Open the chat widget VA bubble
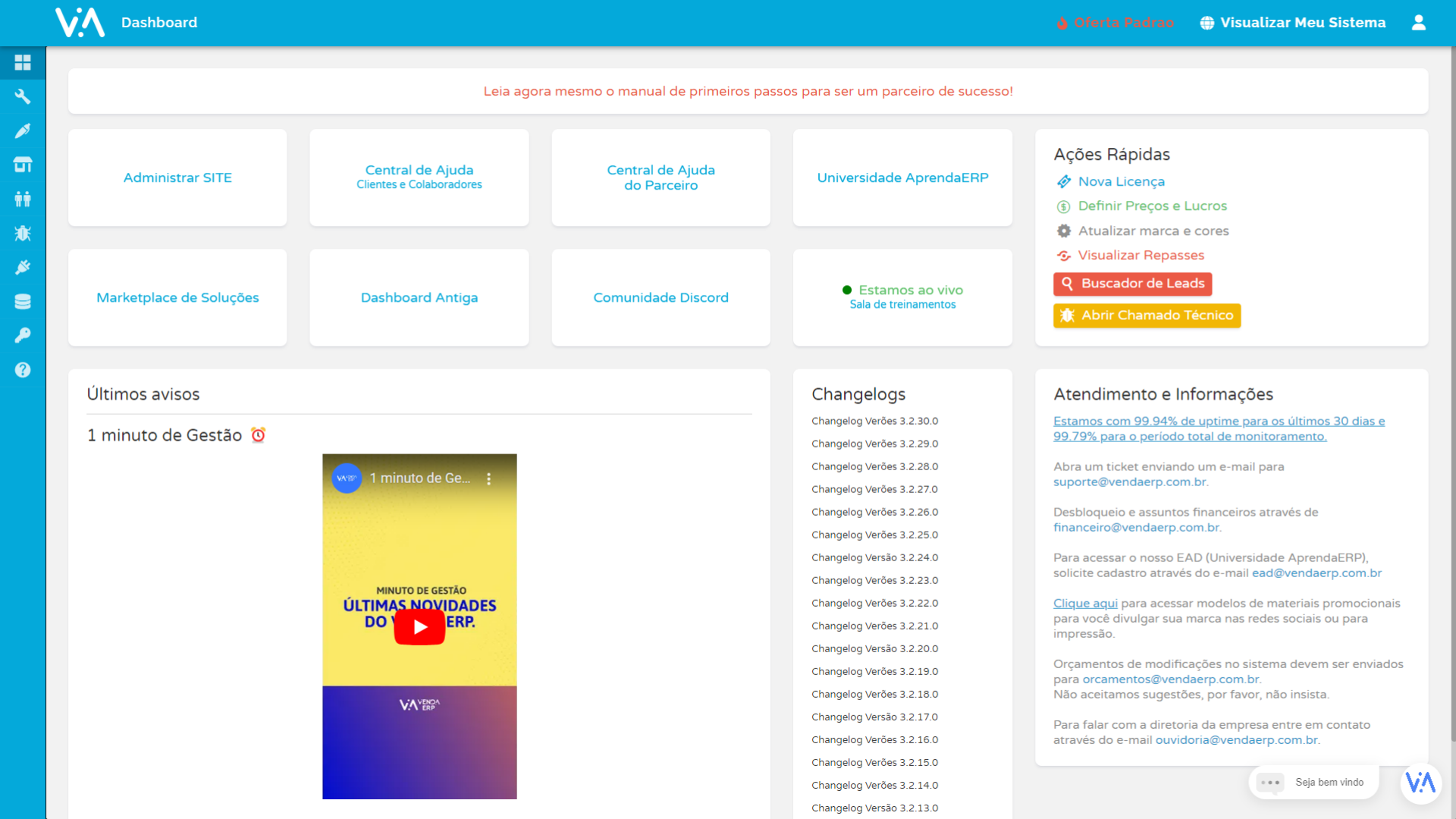The width and height of the screenshot is (1456, 819). [x=1420, y=783]
